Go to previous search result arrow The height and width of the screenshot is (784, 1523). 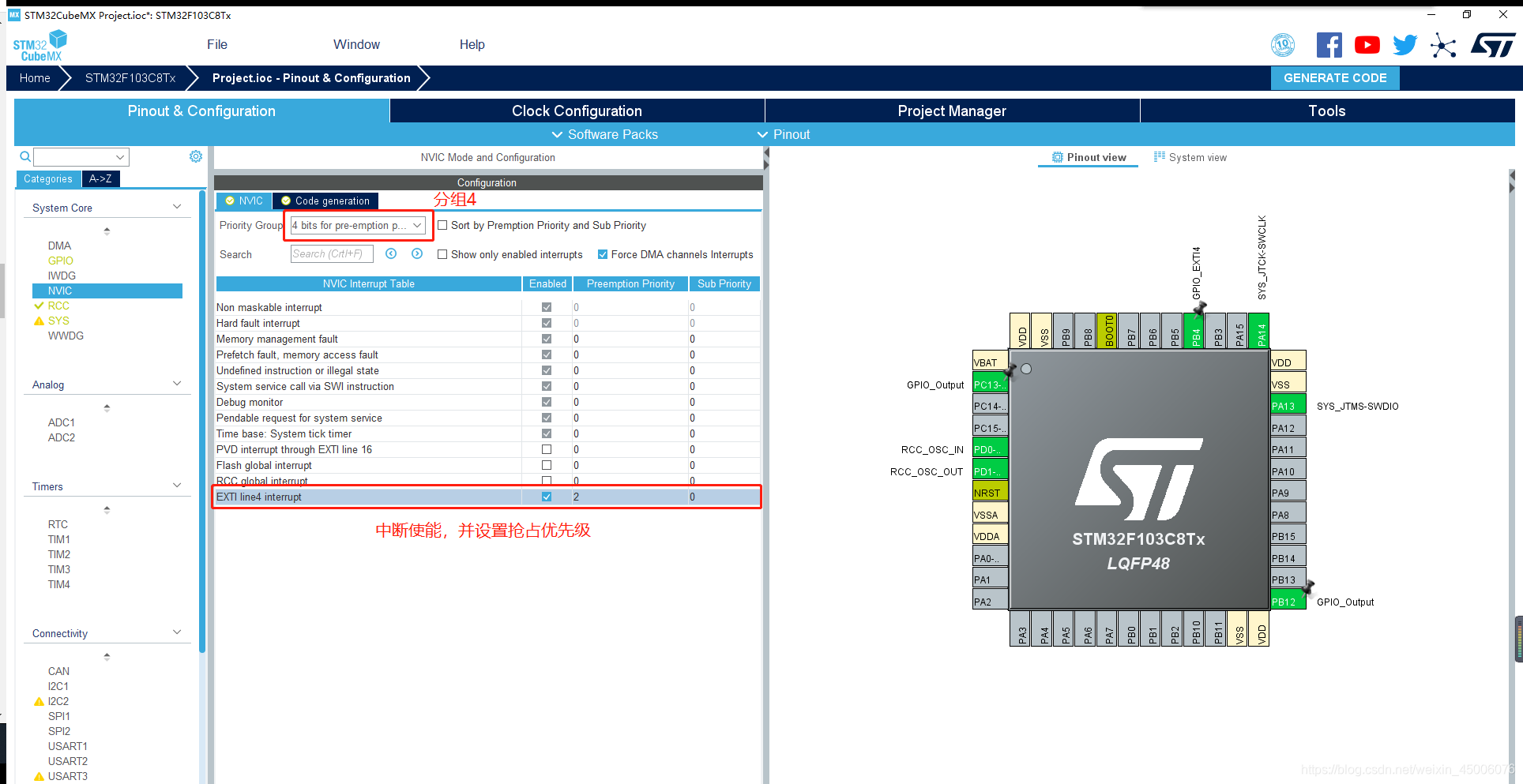tap(391, 253)
